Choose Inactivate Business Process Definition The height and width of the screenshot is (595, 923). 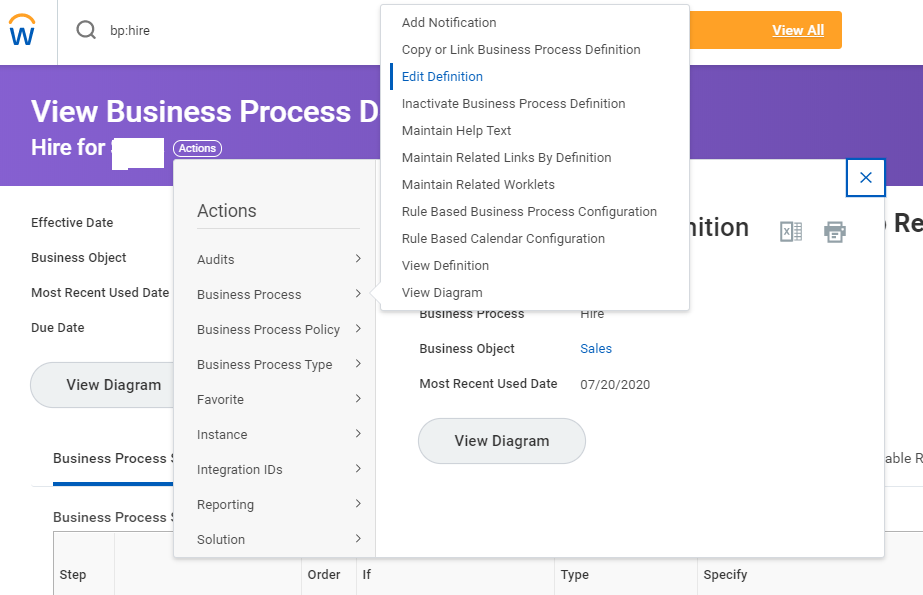coord(513,104)
